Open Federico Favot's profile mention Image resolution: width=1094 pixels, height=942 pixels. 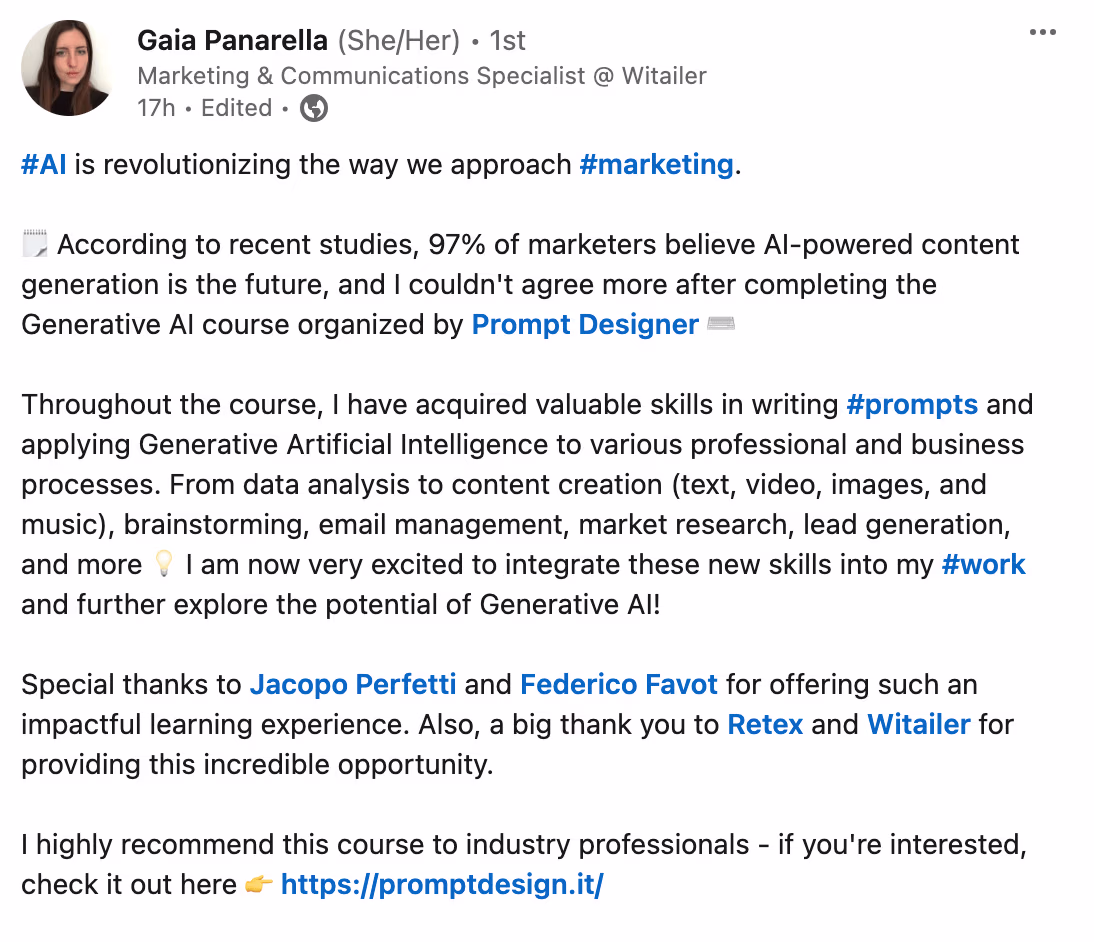618,685
